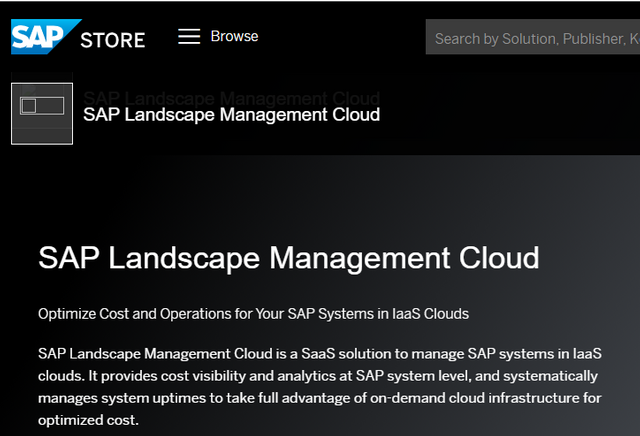Click the paragraph starting 'SAP Landscape Management Cloud is'

tap(320, 387)
